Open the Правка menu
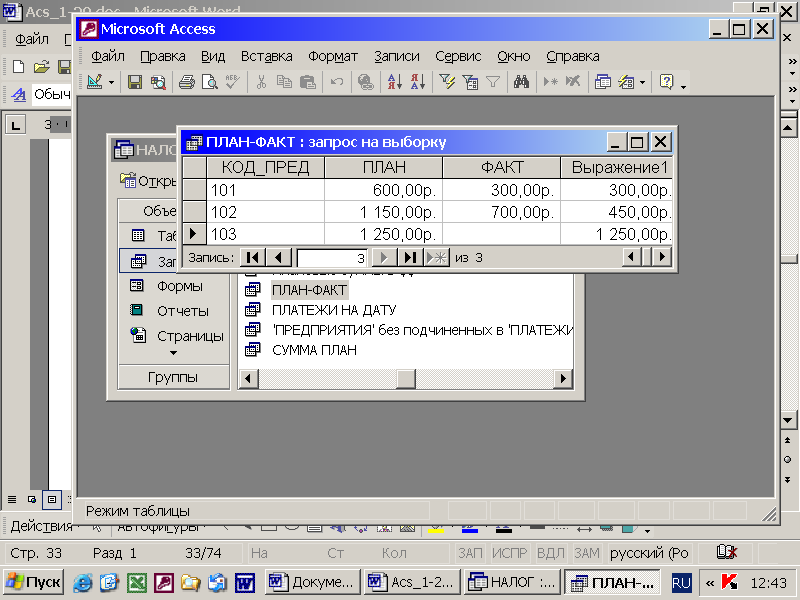Screen dimensions: 800x600 (163, 56)
